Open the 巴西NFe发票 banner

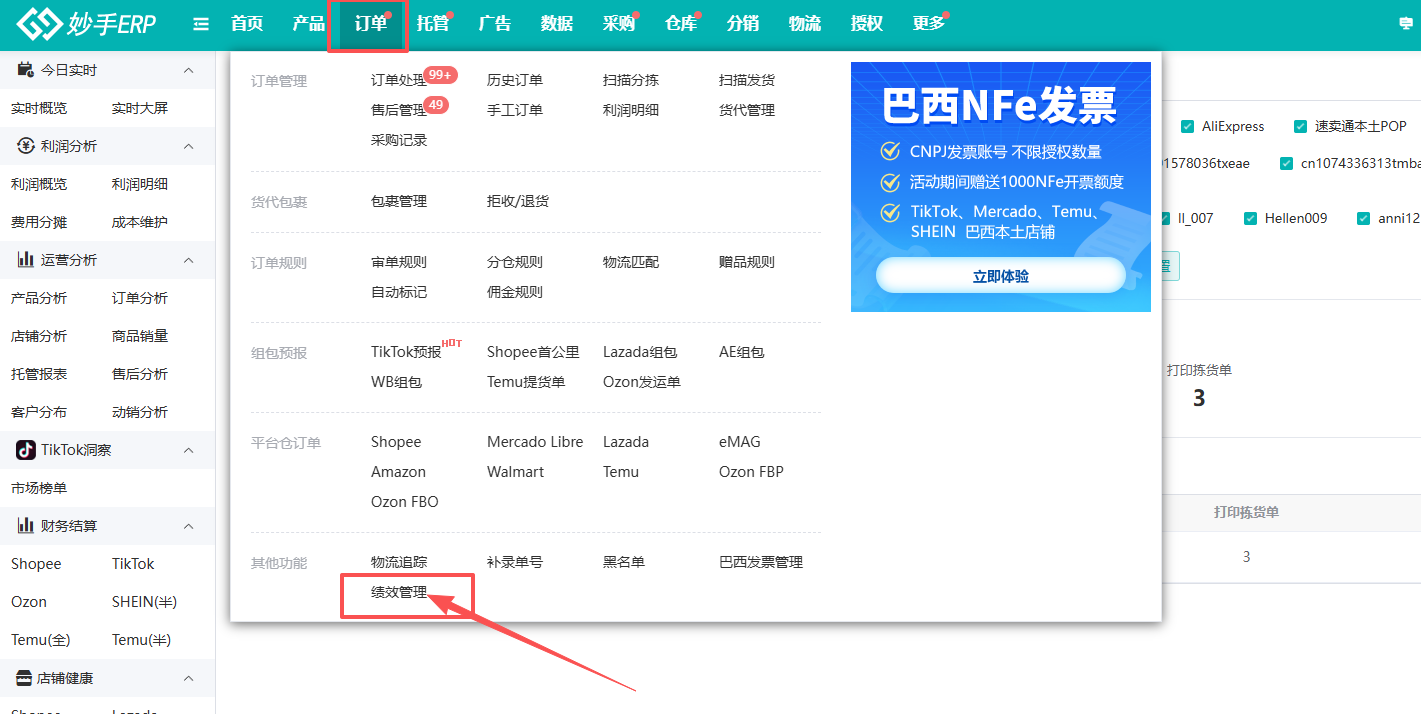pos(1001,187)
